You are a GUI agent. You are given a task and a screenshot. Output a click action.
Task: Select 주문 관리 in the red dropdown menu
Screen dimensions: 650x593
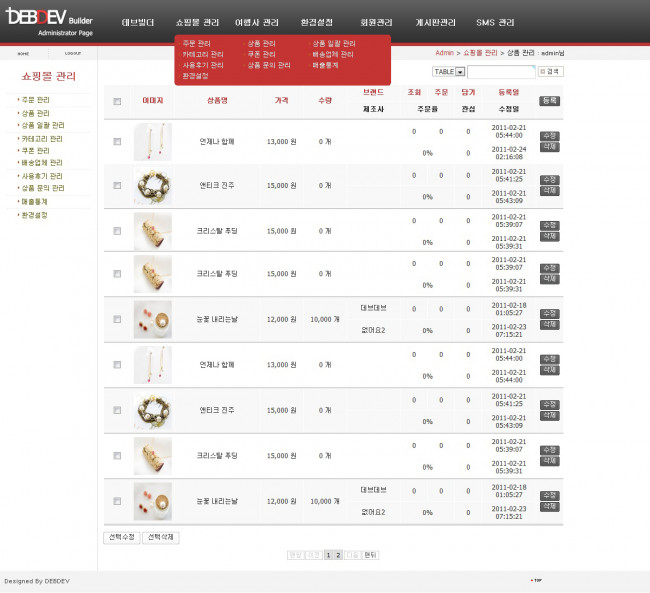click(196, 44)
